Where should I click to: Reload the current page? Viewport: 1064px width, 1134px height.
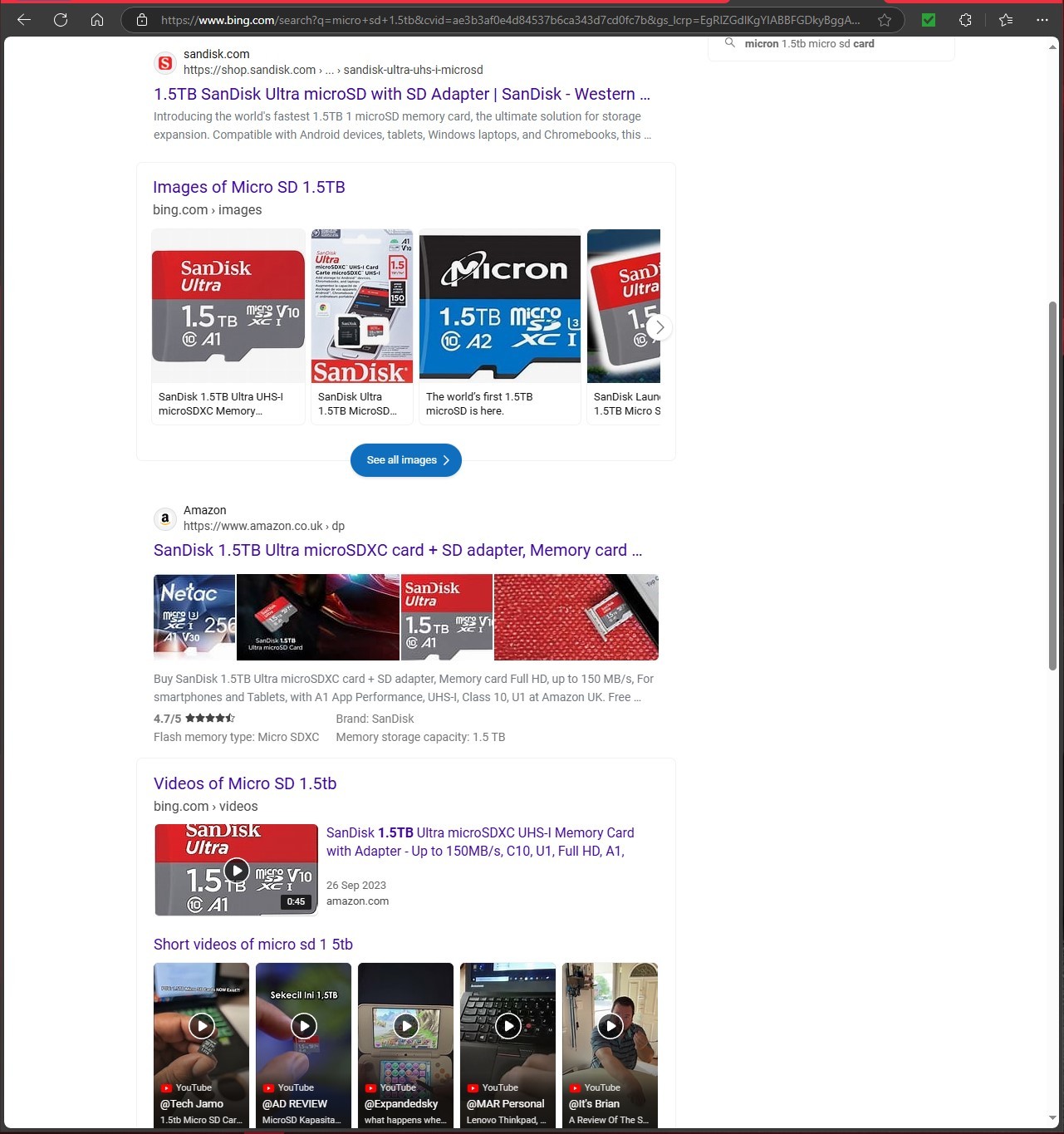[61, 20]
